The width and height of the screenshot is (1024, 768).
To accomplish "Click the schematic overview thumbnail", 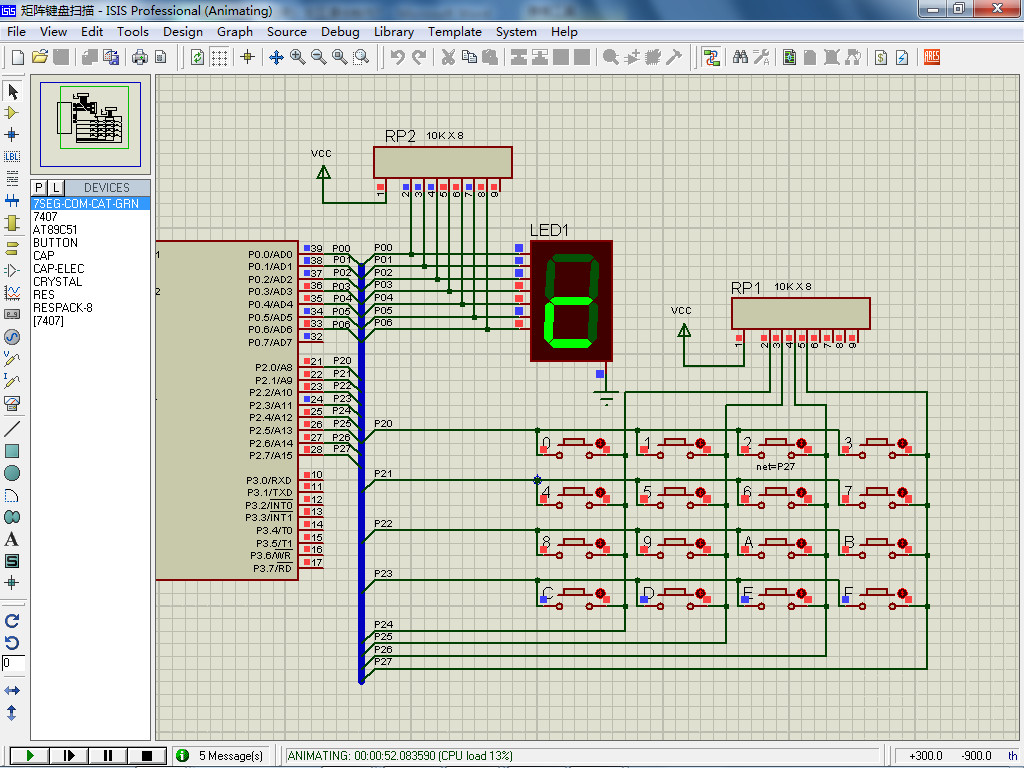I will coord(91,124).
